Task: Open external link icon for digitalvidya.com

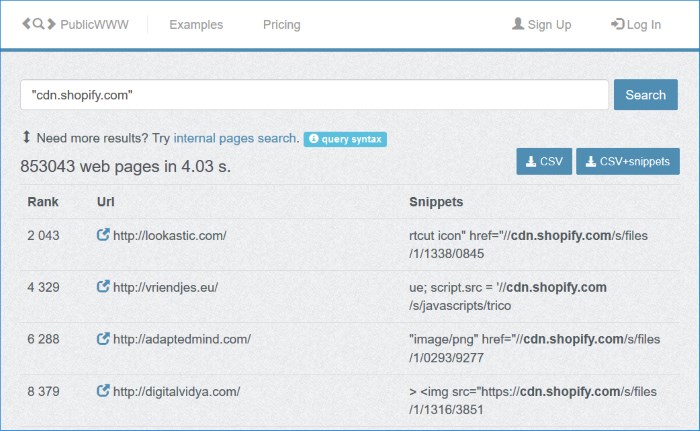Action: [103, 391]
